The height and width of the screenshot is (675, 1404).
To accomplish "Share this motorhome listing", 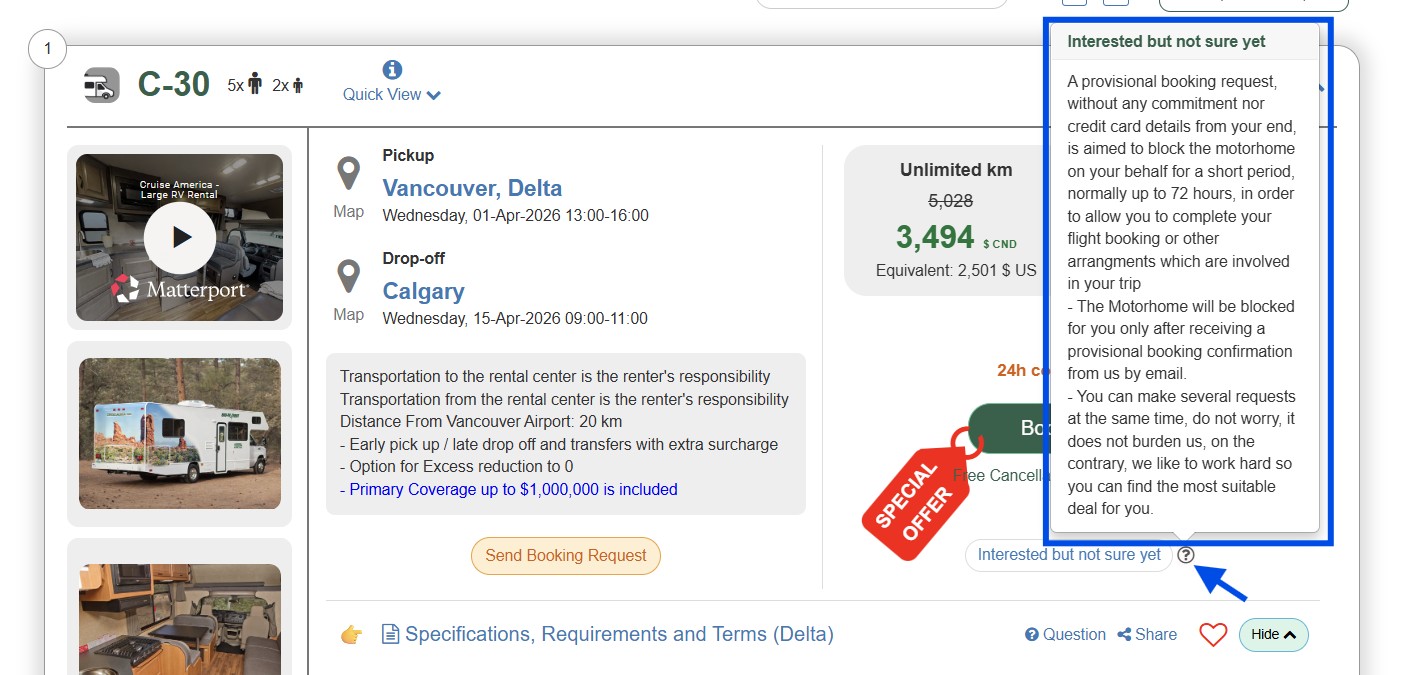I will (1147, 634).
